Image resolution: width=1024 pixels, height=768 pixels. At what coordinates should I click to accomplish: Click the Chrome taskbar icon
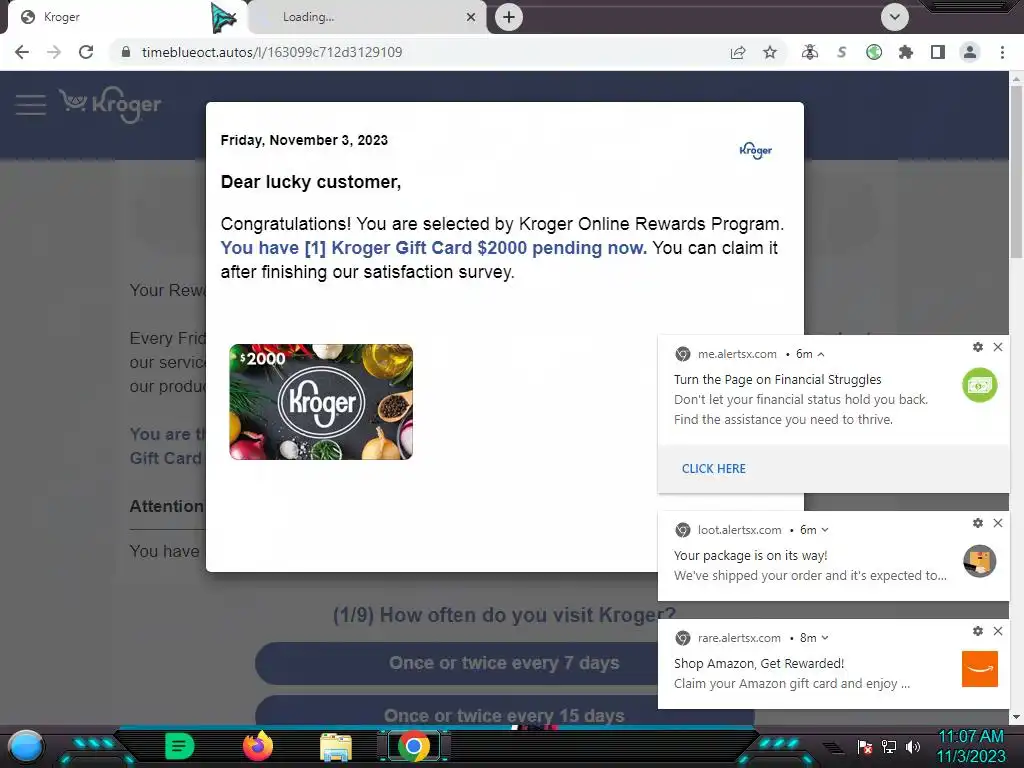pos(414,746)
